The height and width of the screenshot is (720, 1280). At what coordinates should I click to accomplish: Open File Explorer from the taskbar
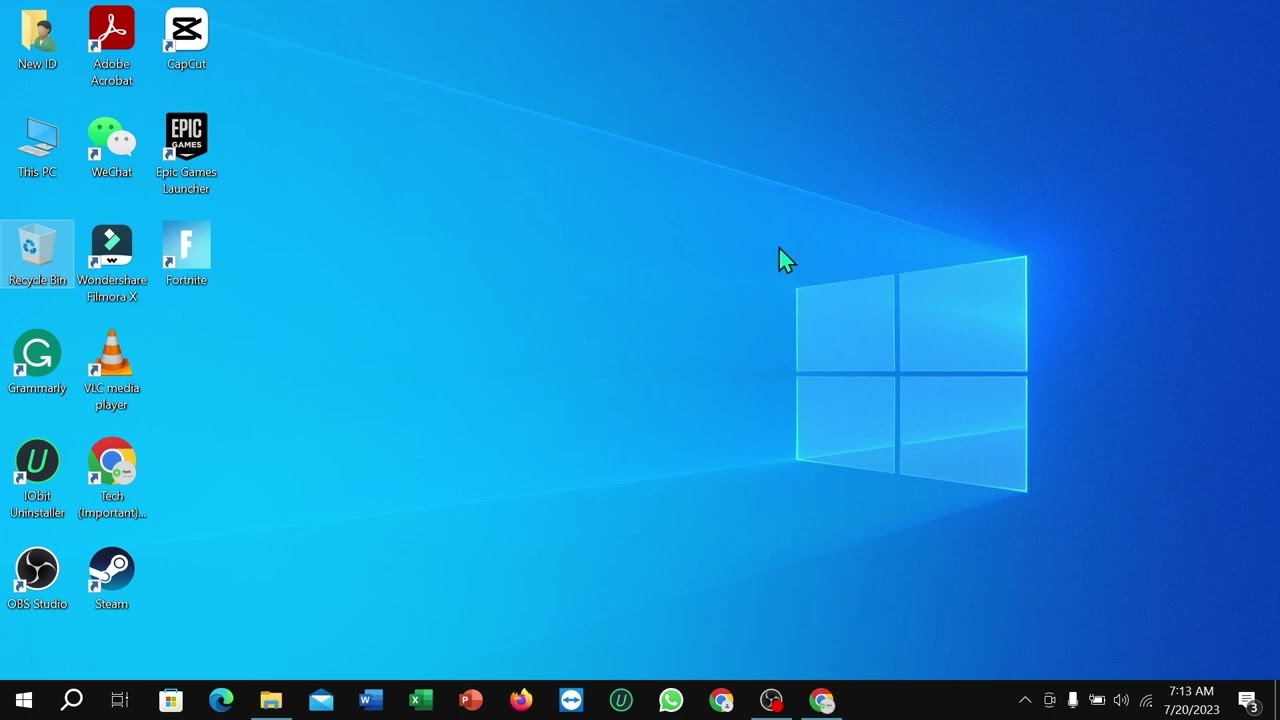[271, 700]
